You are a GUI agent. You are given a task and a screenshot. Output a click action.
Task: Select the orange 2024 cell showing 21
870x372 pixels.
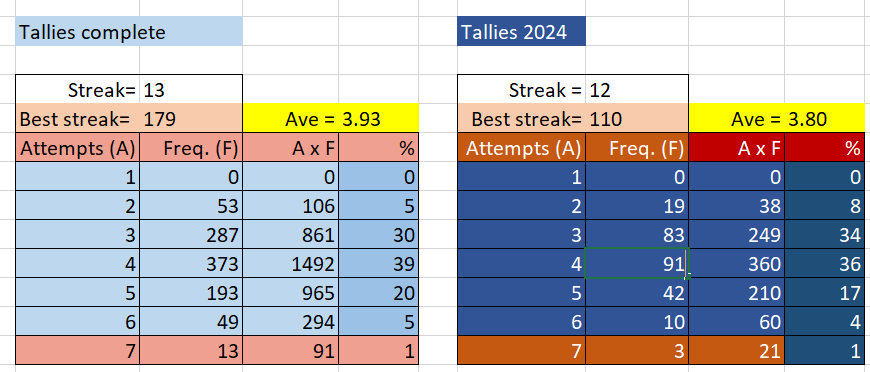[737, 350]
